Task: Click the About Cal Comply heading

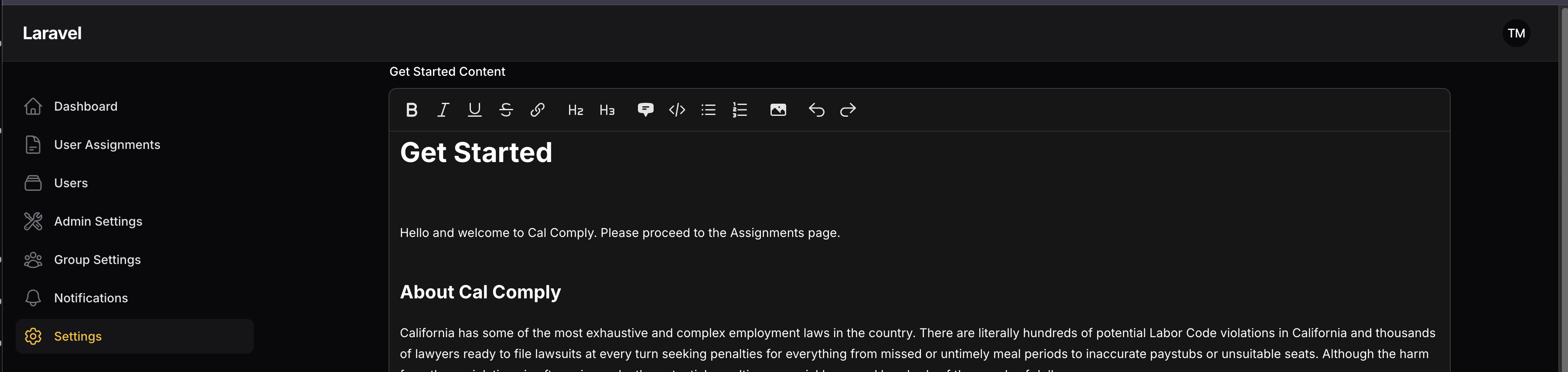Action: (480, 292)
